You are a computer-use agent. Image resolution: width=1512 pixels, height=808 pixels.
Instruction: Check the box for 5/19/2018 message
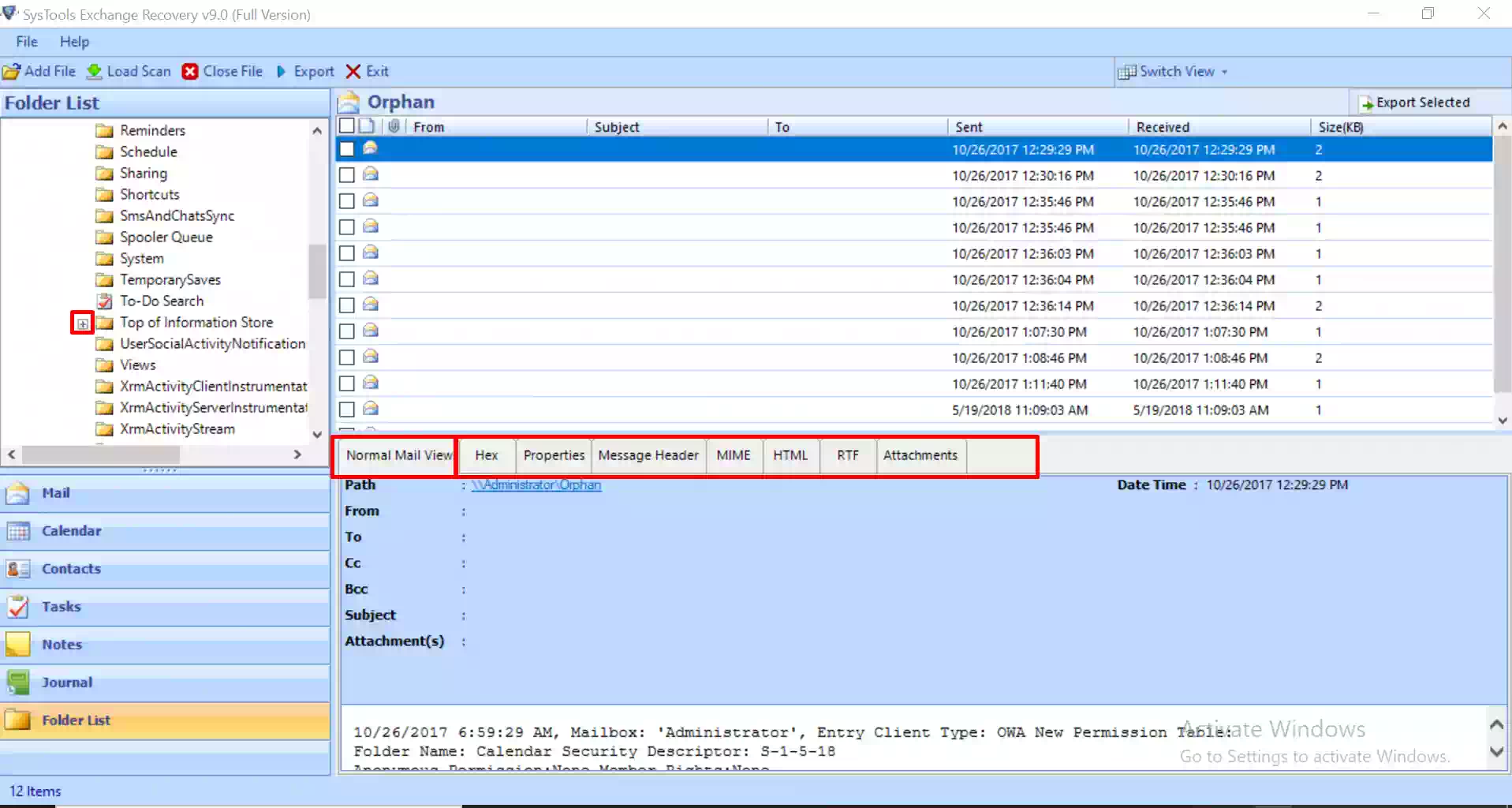(x=346, y=410)
